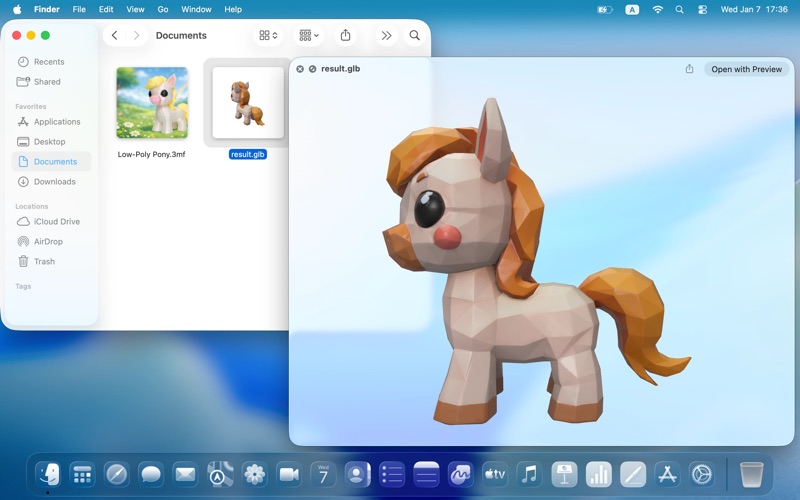
Task: Click the Open with Preview button
Action: click(746, 69)
